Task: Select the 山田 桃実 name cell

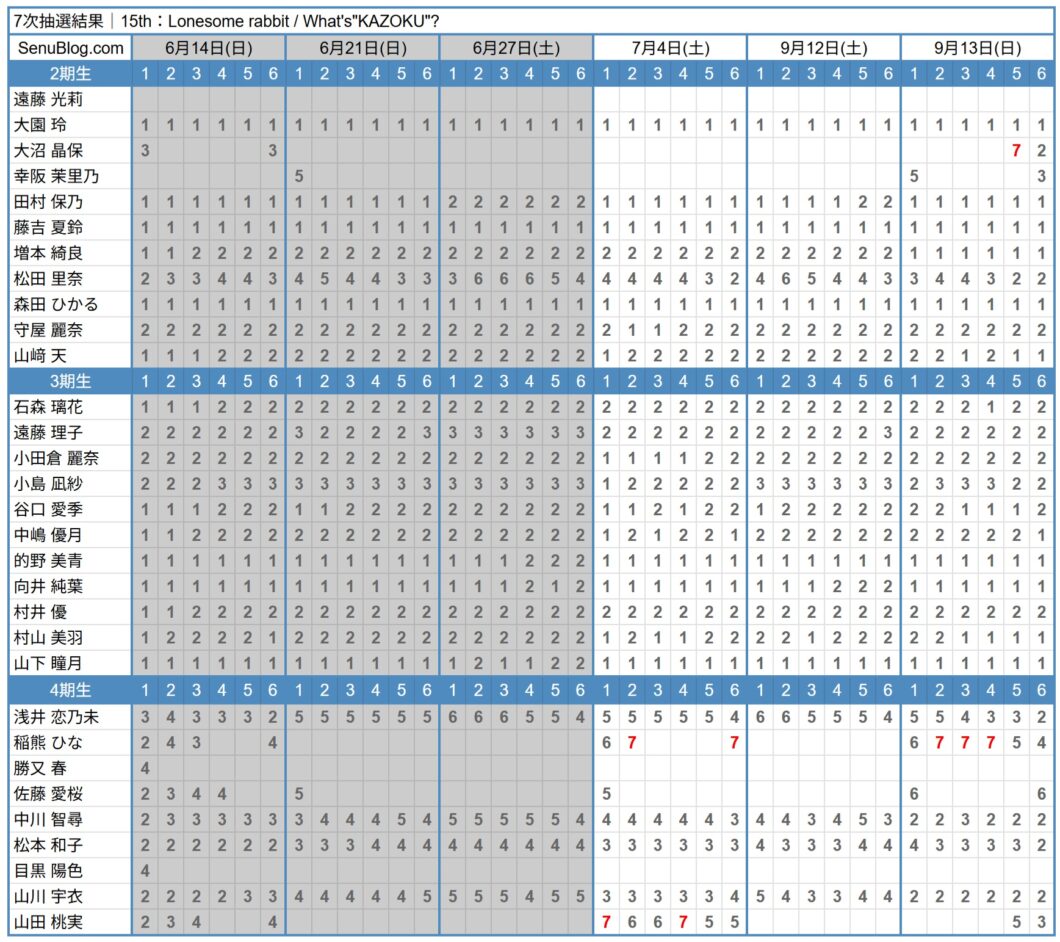Action: (x=70, y=922)
